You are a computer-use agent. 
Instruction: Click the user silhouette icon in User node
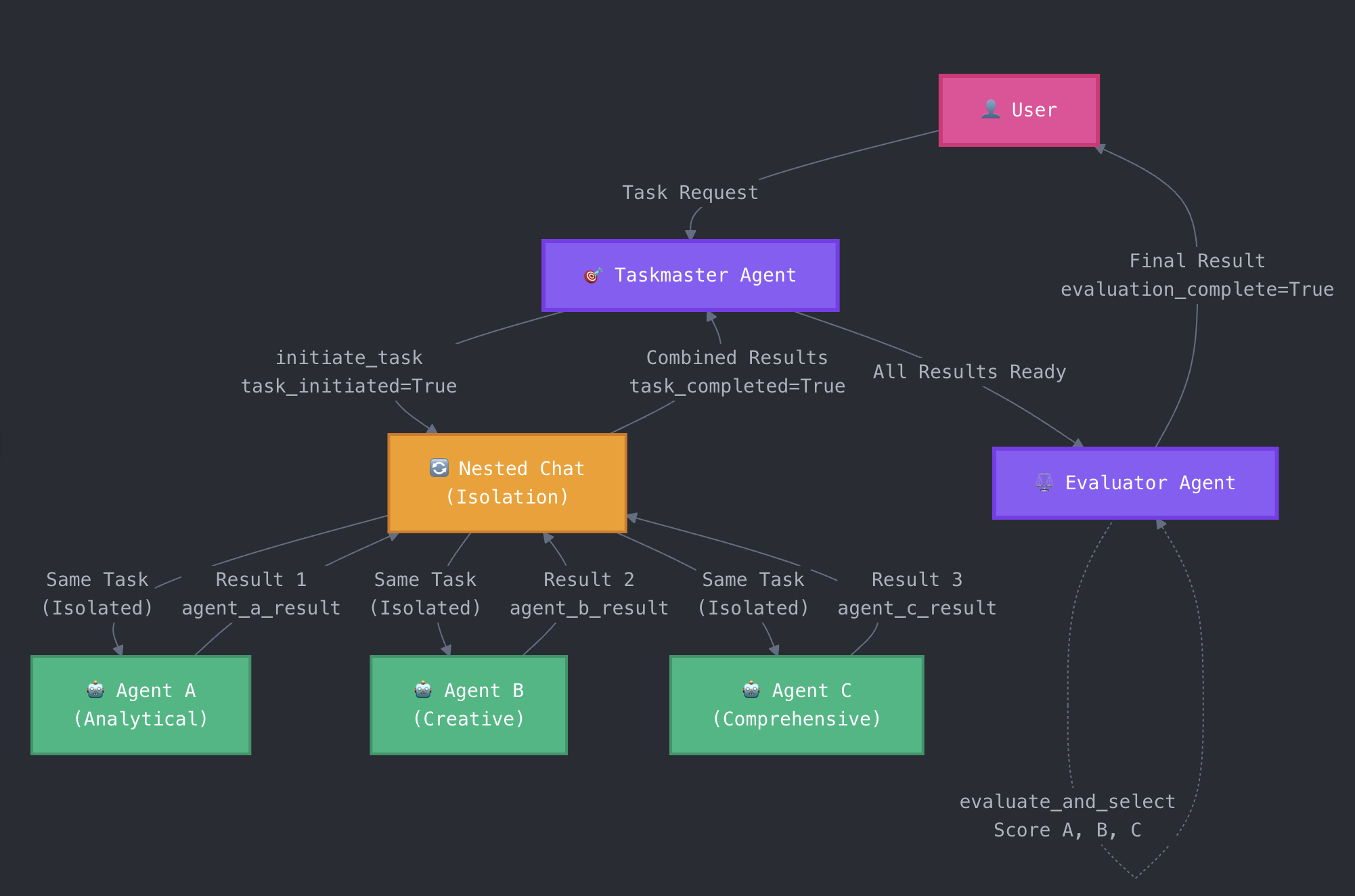[x=991, y=109]
